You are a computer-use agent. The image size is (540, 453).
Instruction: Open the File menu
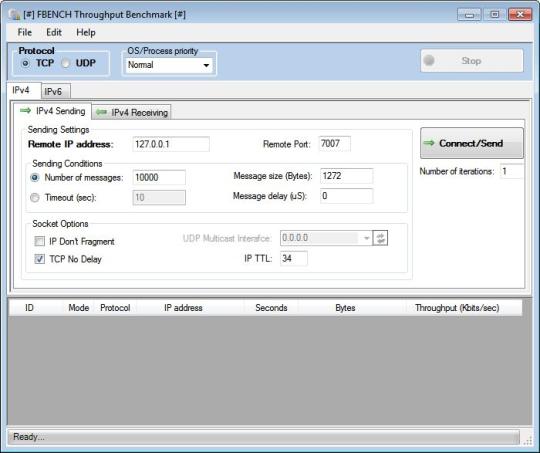tap(25, 32)
